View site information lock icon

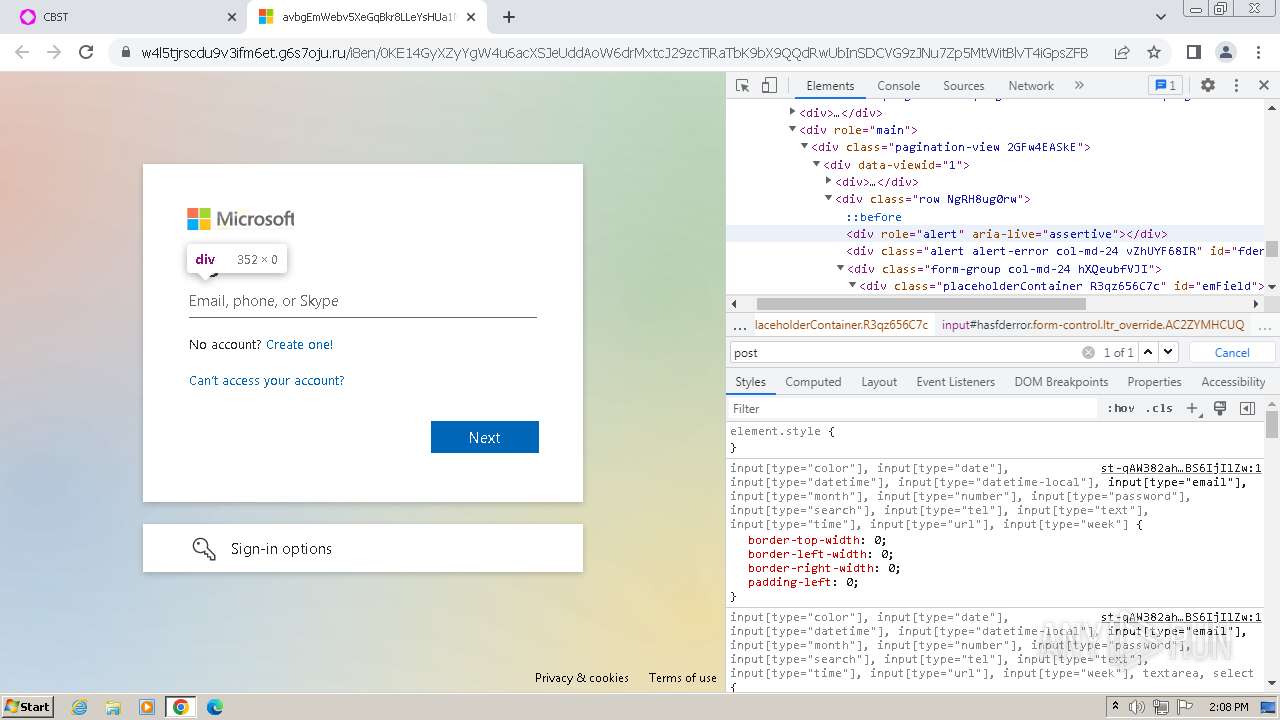(x=125, y=52)
